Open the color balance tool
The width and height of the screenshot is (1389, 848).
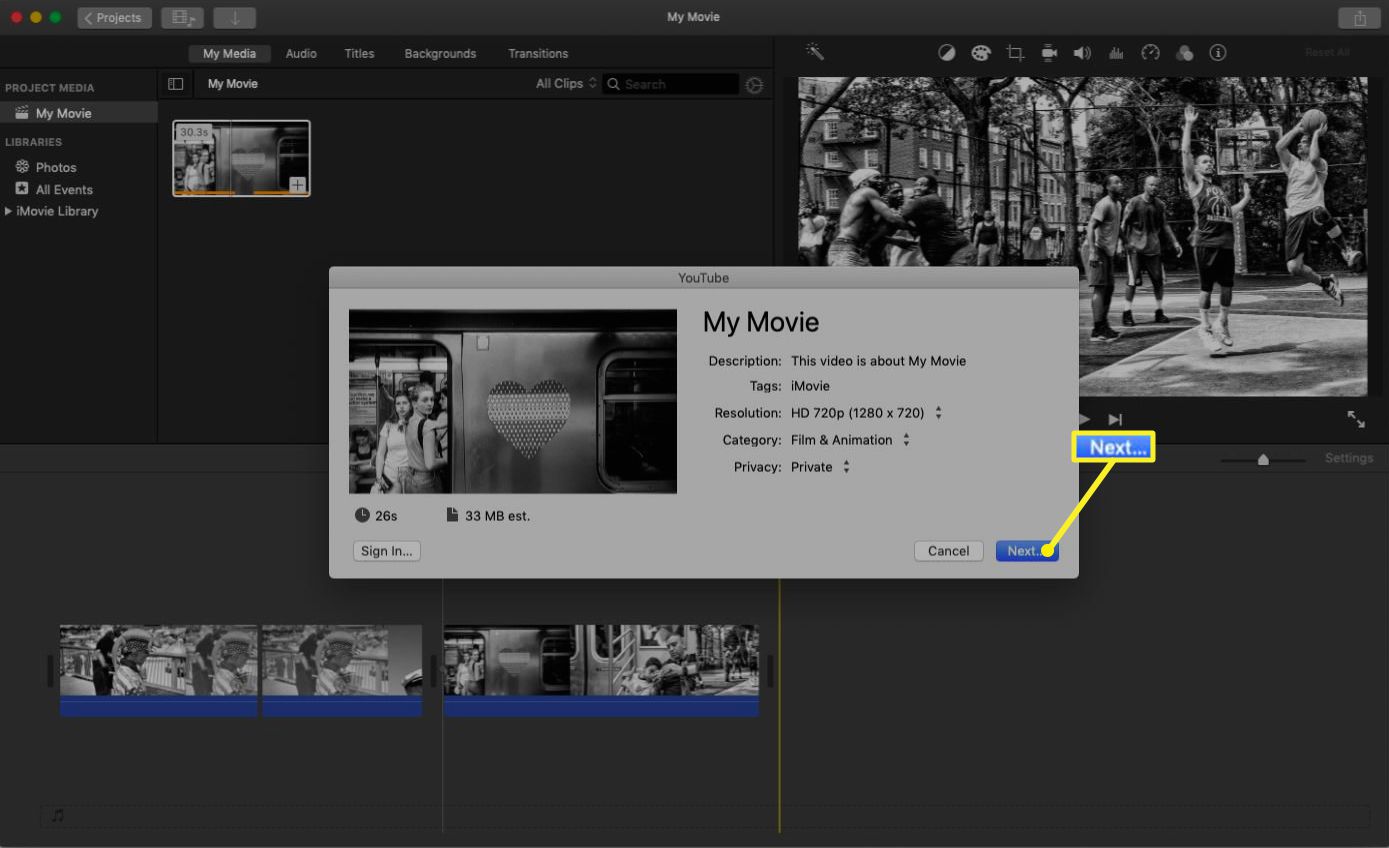tap(947, 53)
